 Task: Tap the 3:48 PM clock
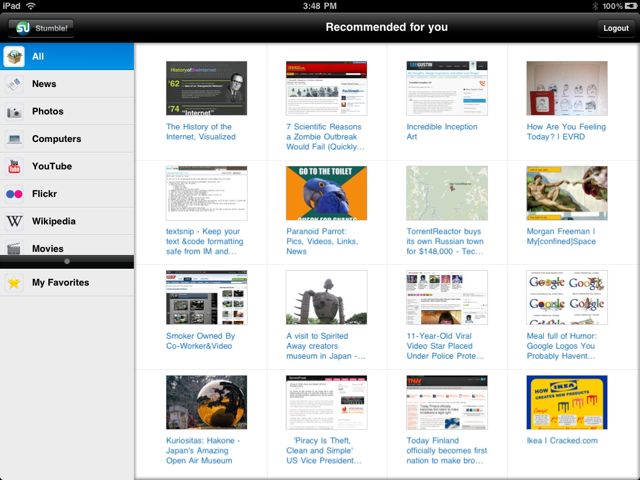320,6
